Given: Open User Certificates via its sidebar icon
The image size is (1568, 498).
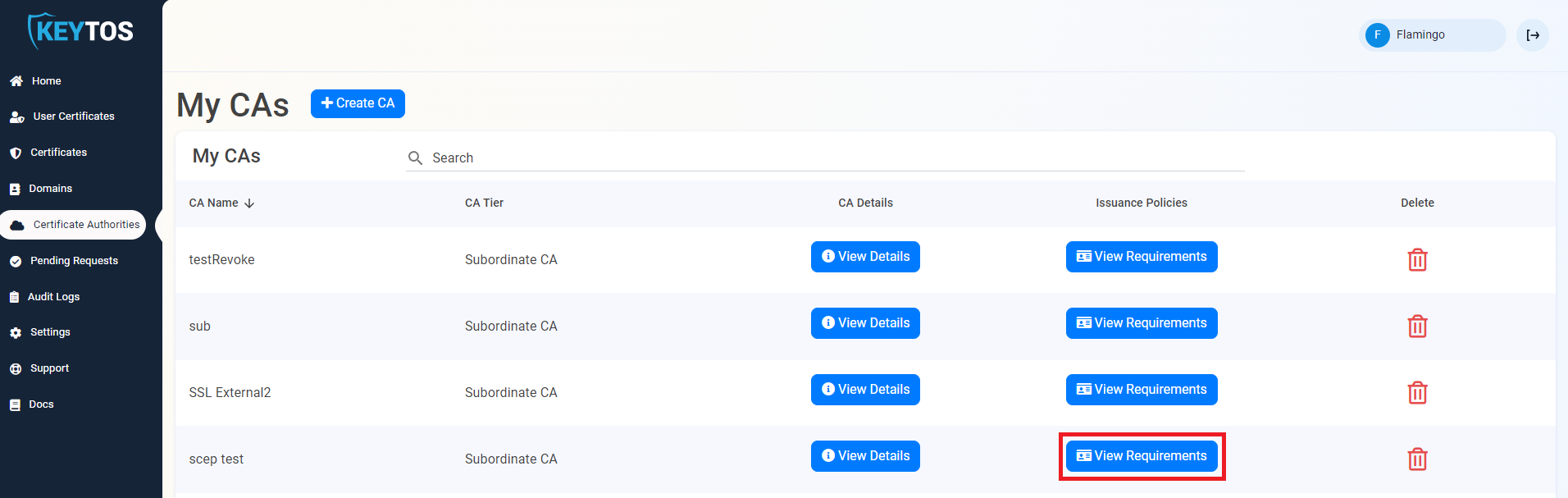Looking at the screenshot, I should tap(17, 116).
